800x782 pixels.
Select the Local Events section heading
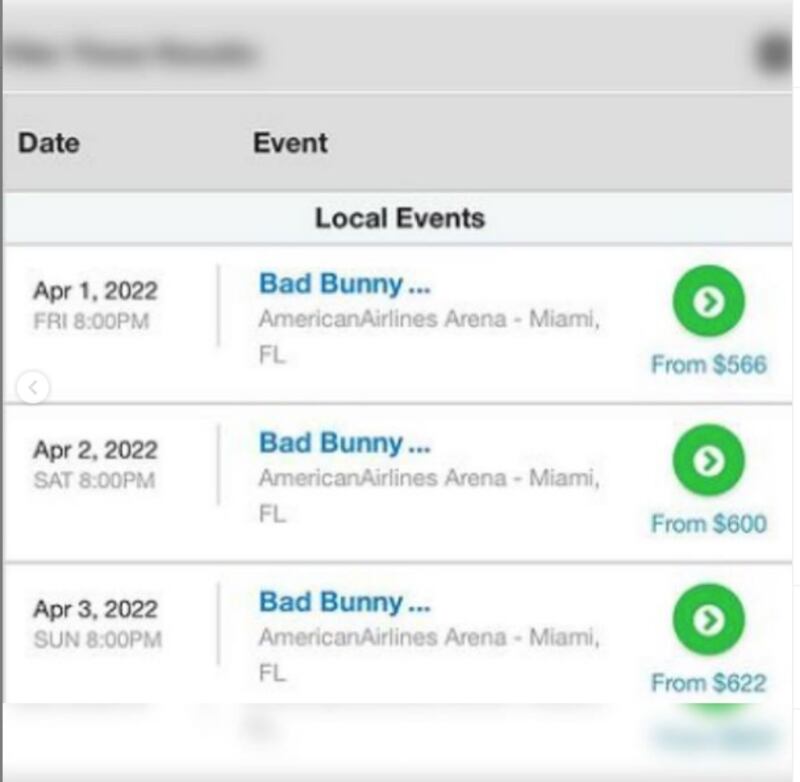tap(399, 218)
